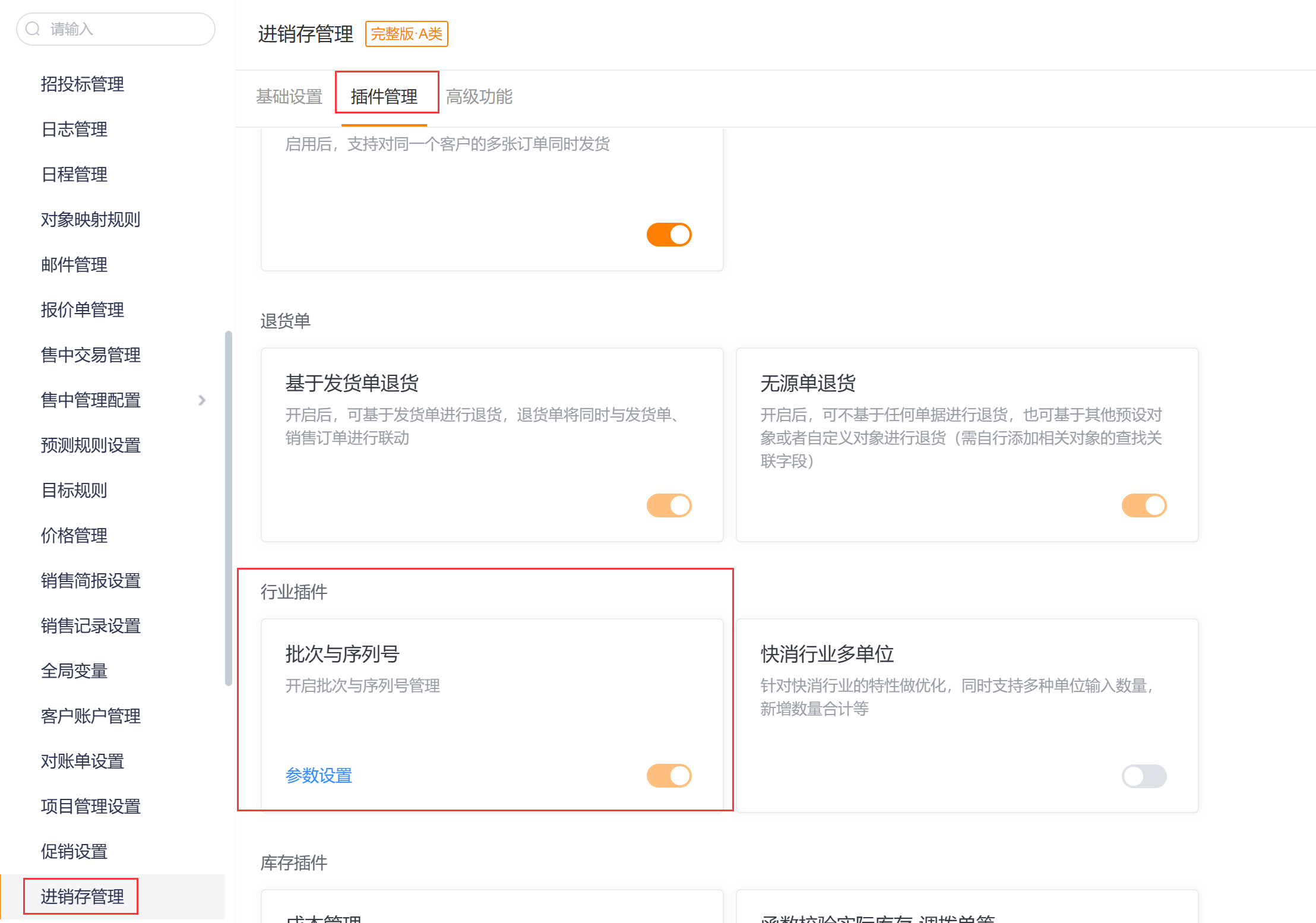Open the 插件管理 tab

(384, 96)
